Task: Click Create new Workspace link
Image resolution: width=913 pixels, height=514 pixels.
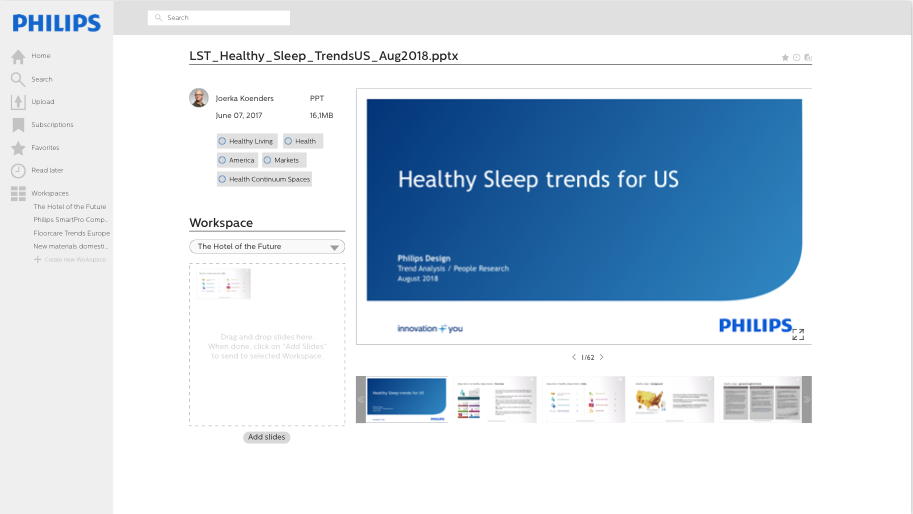Action: click(x=70, y=260)
